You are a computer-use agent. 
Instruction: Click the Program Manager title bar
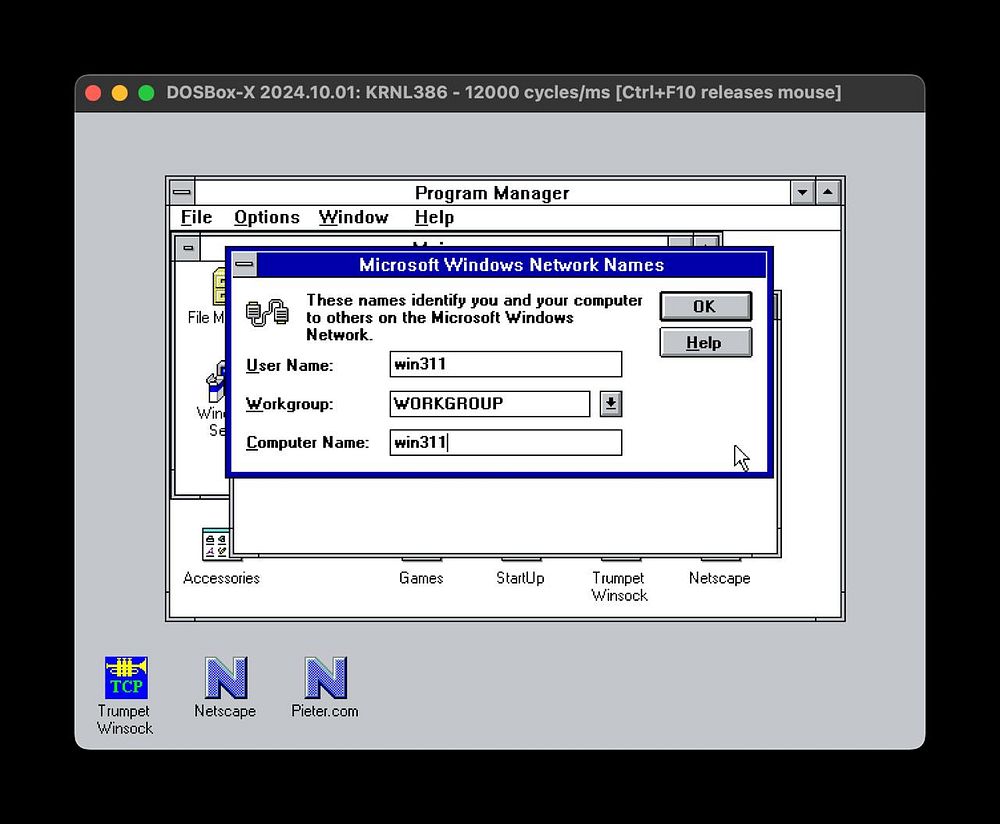pos(492,192)
